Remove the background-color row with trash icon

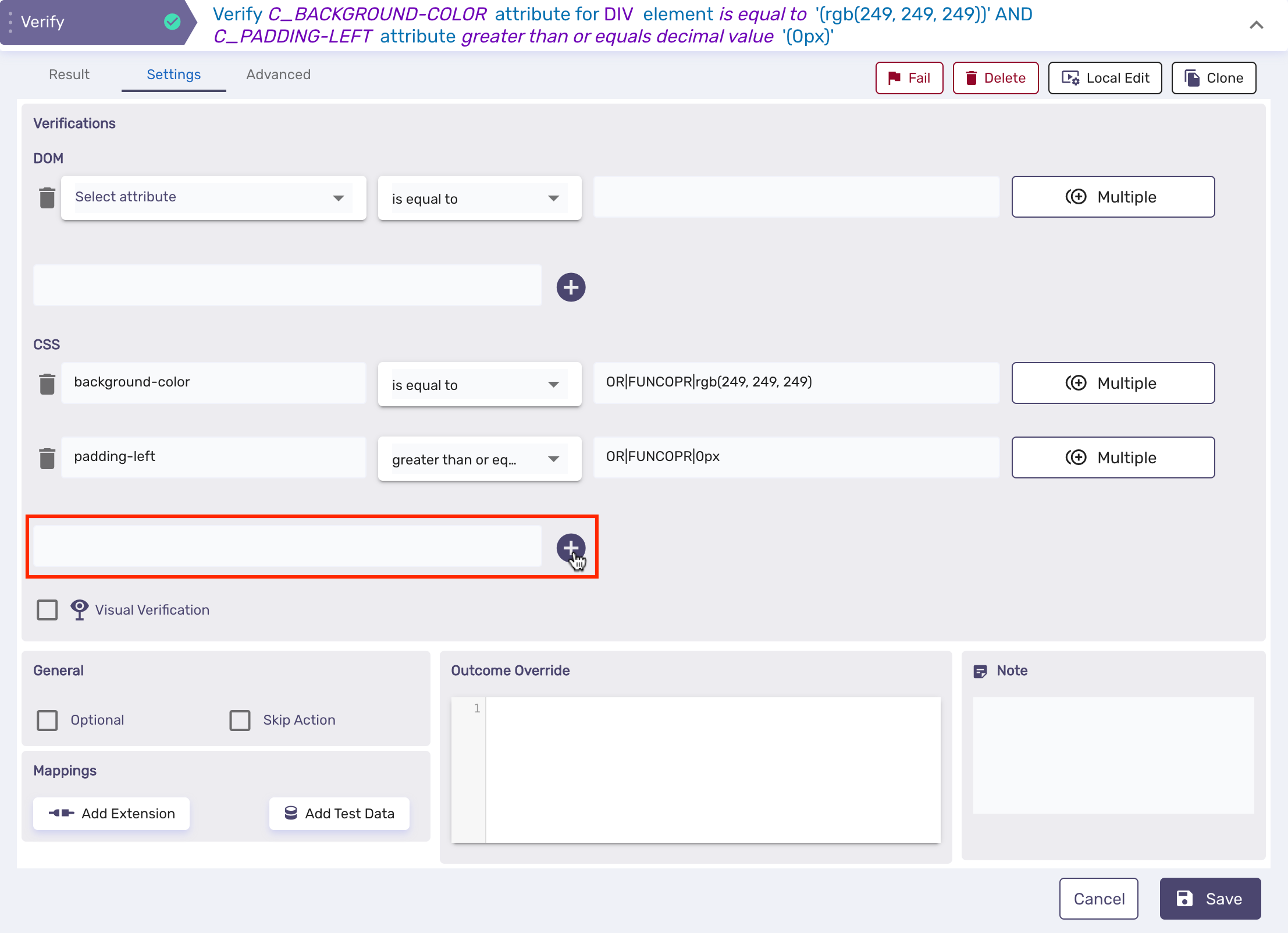tap(47, 384)
